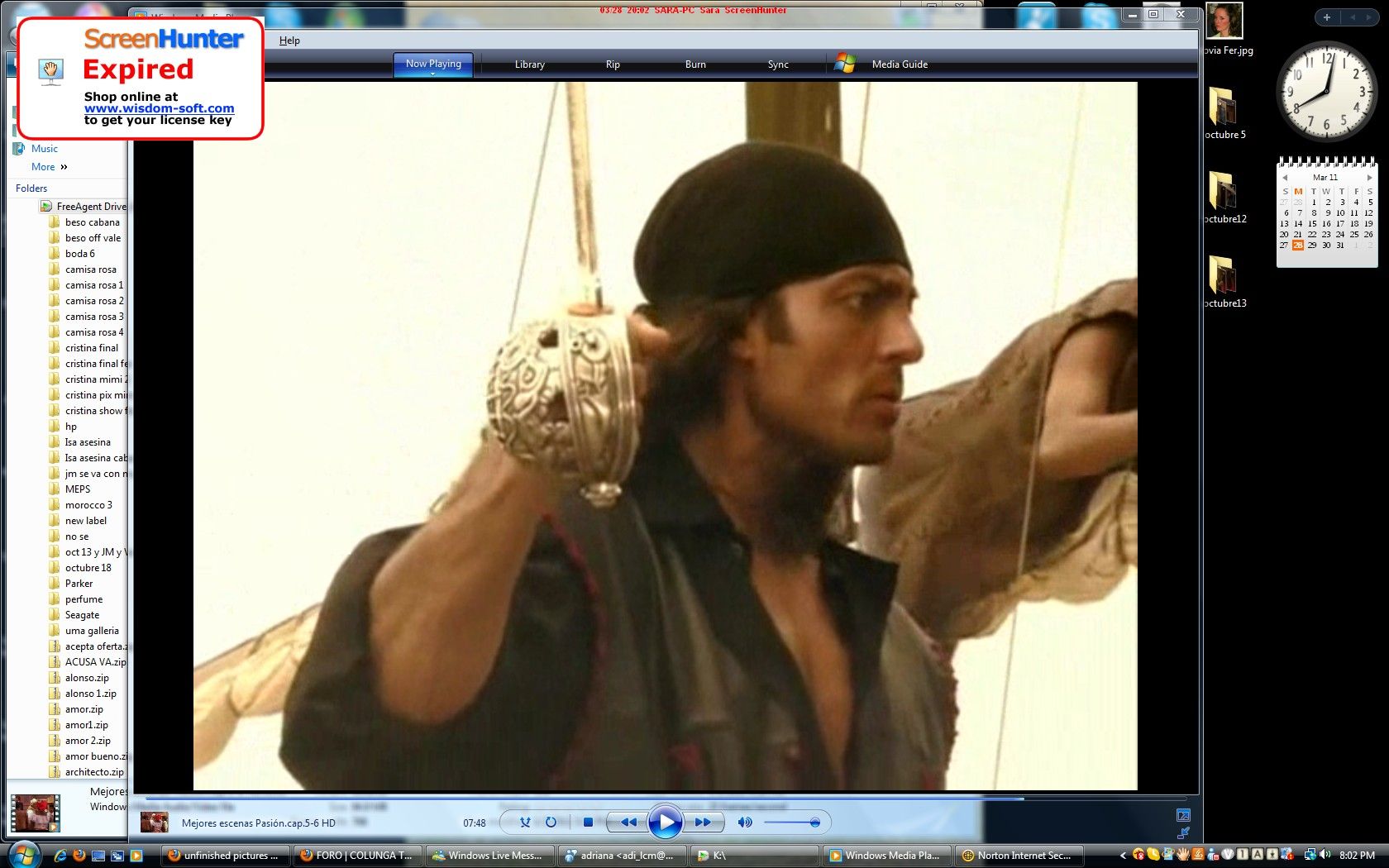
Task: Click the analog clock gadget
Action: click(1326, 91)
